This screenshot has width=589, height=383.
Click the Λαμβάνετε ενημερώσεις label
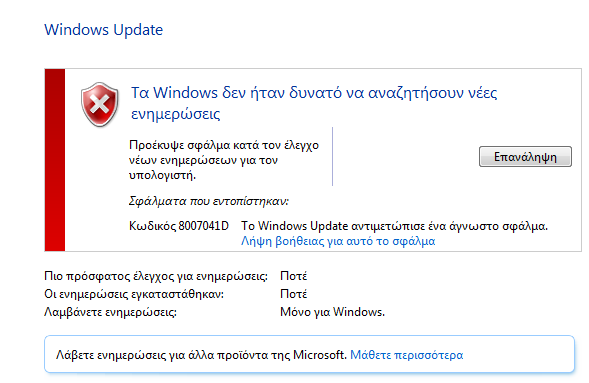[x=110, y=312]
